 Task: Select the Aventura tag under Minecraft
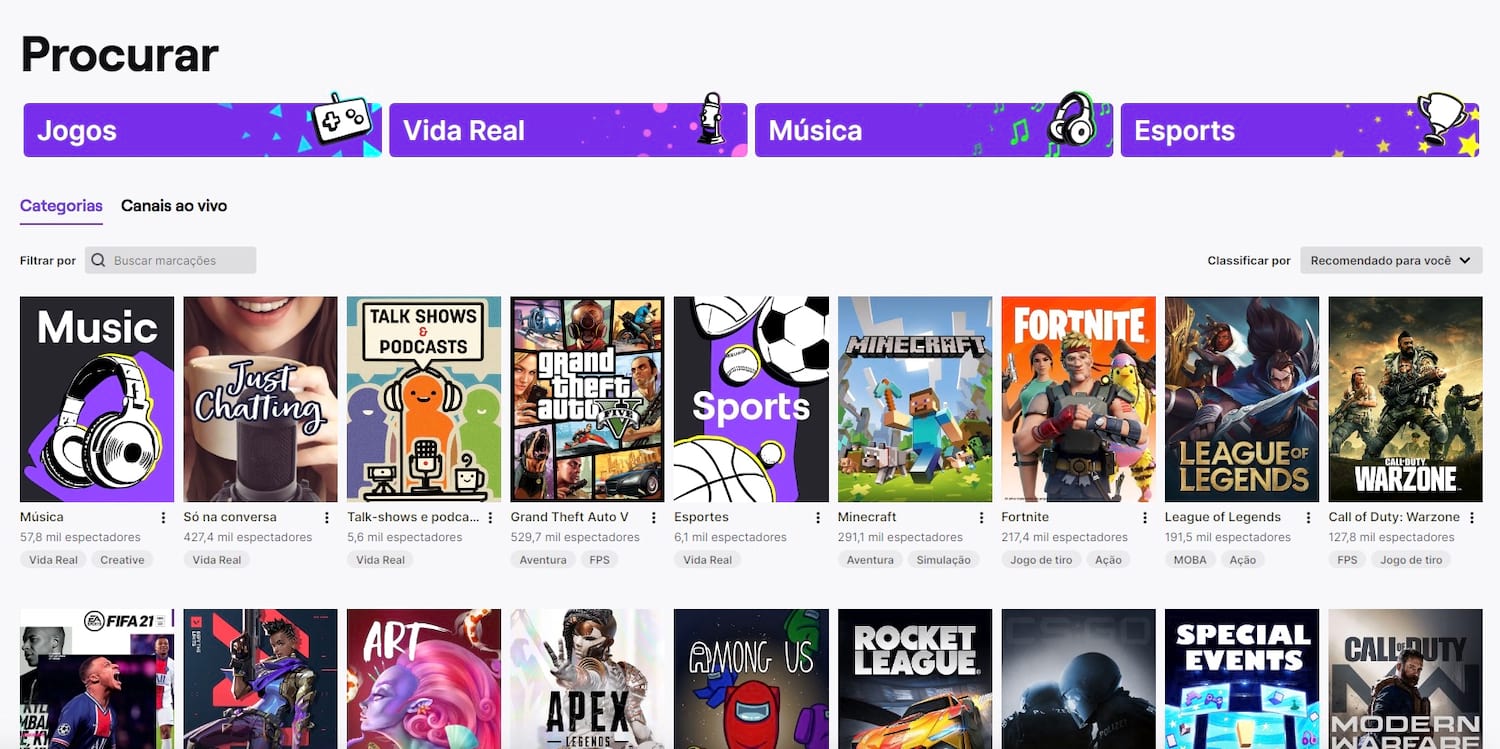870,560
